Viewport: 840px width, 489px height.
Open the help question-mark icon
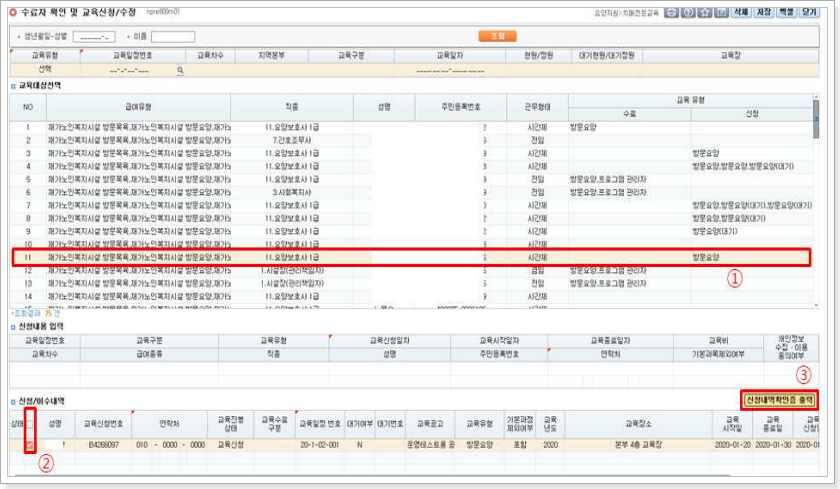tap(688, 12)
